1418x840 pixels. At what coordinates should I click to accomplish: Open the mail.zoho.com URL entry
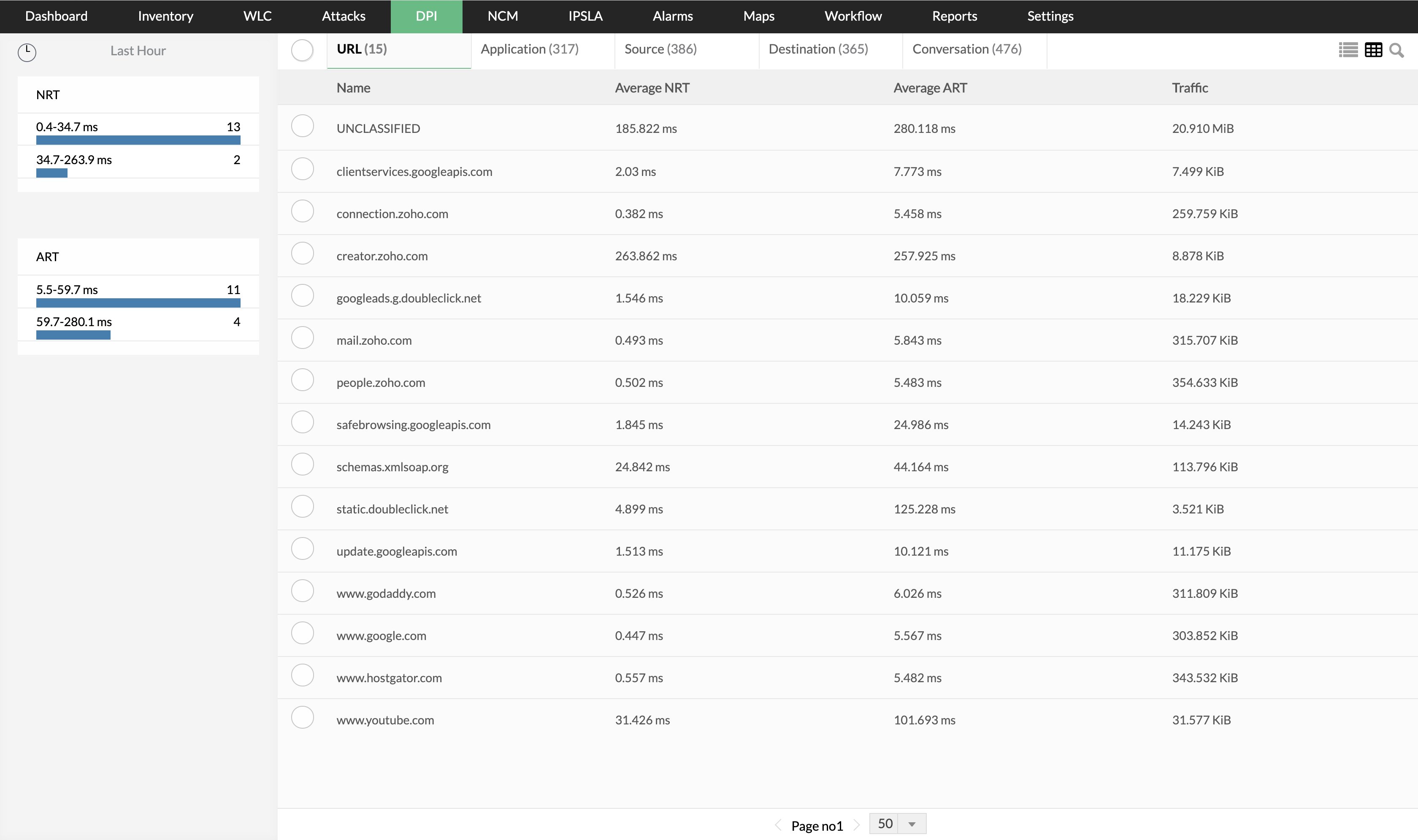(x=373, y=340)
